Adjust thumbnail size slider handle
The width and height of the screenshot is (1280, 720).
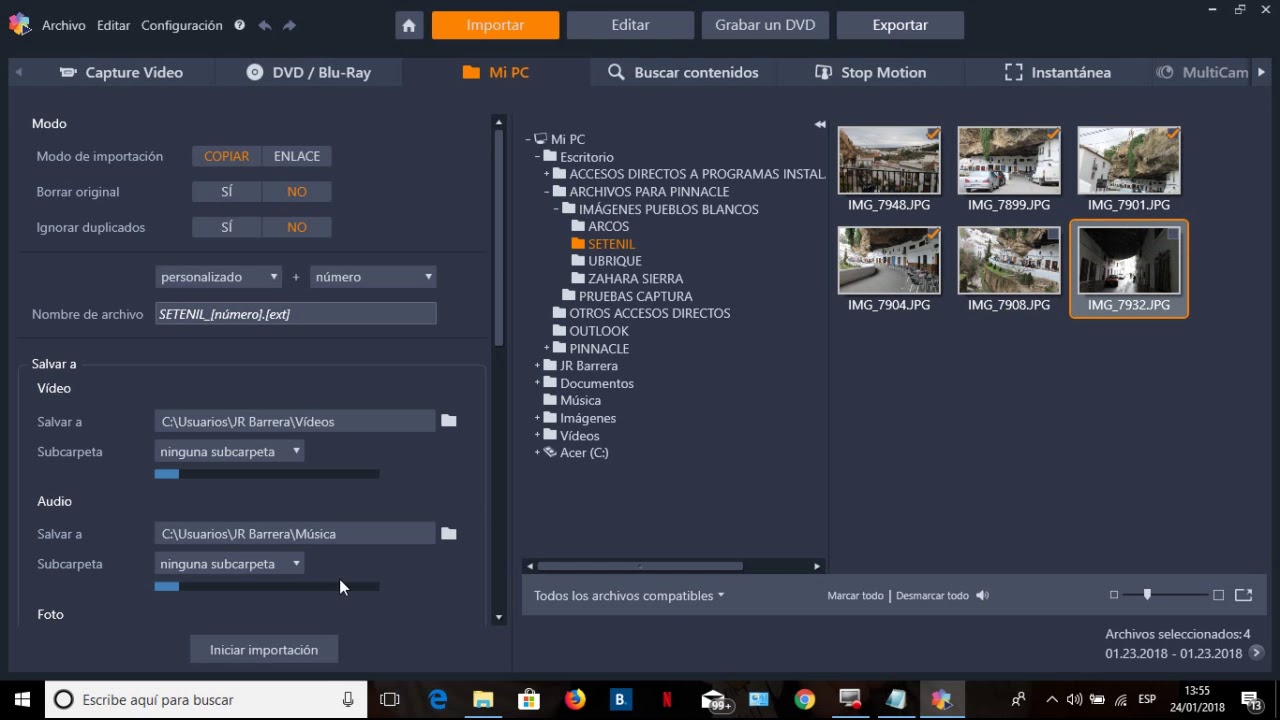[1147, 595]
